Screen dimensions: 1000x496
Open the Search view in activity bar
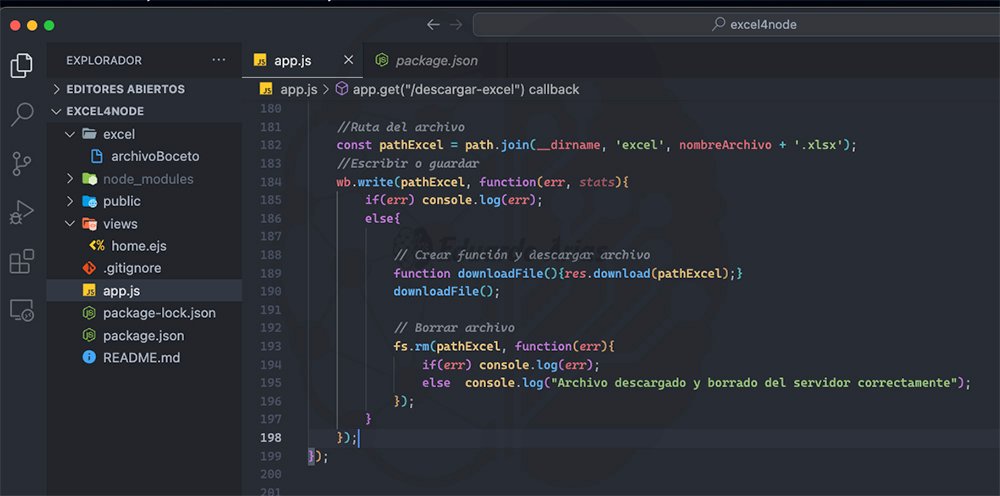[x=22, y=115]
